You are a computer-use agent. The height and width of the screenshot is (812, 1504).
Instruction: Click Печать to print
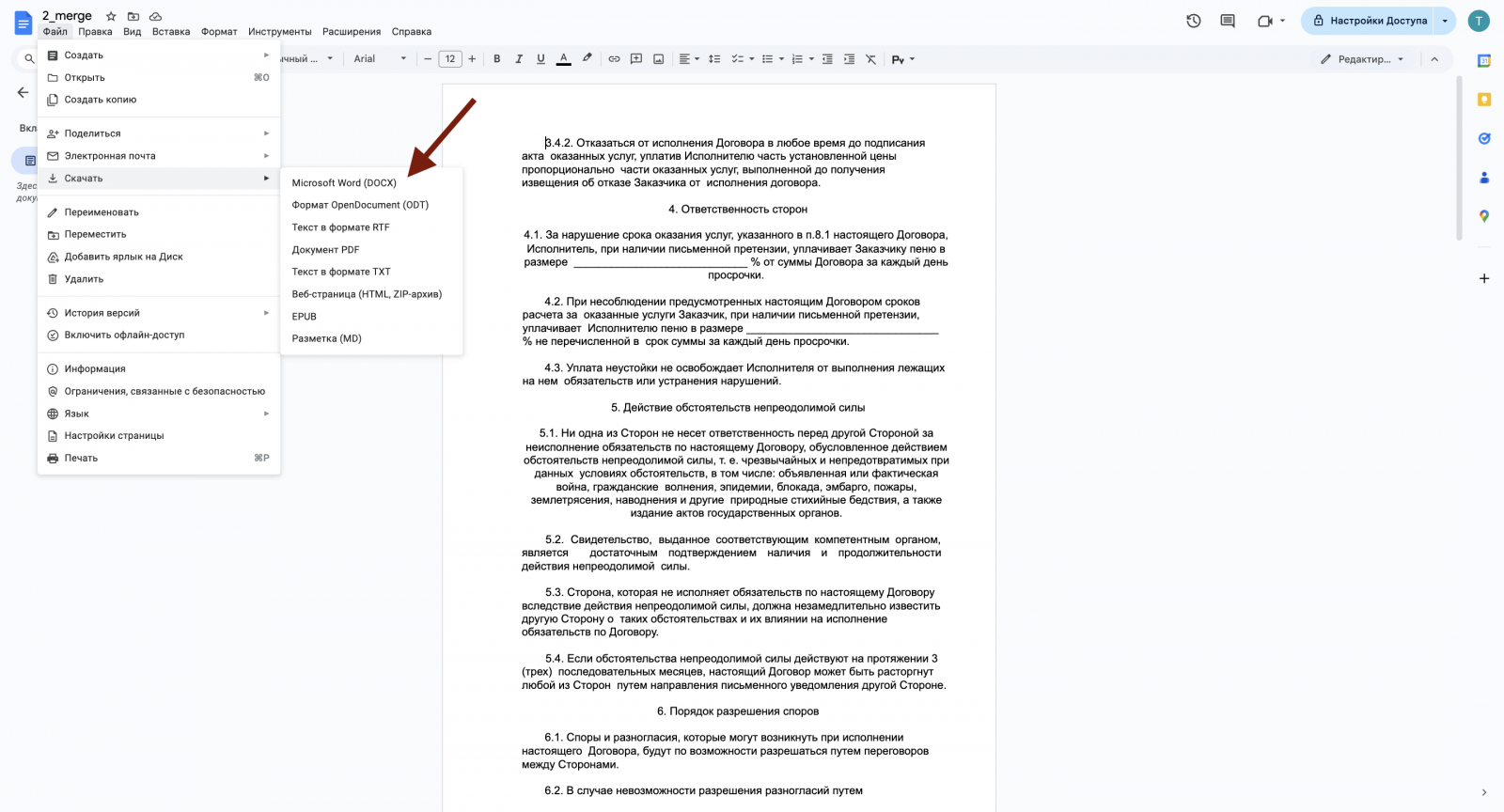coord(159,459)
